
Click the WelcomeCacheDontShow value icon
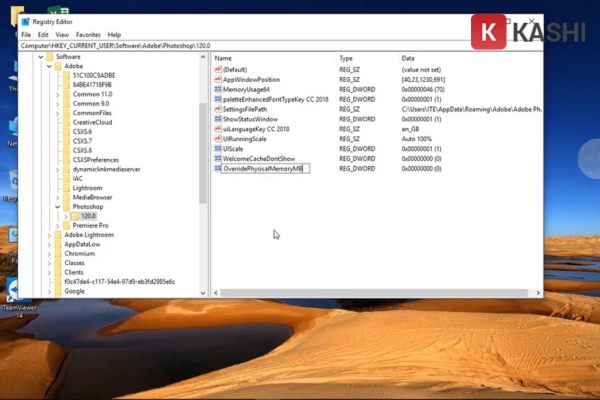pyautogui.click(x=217, y=158)
